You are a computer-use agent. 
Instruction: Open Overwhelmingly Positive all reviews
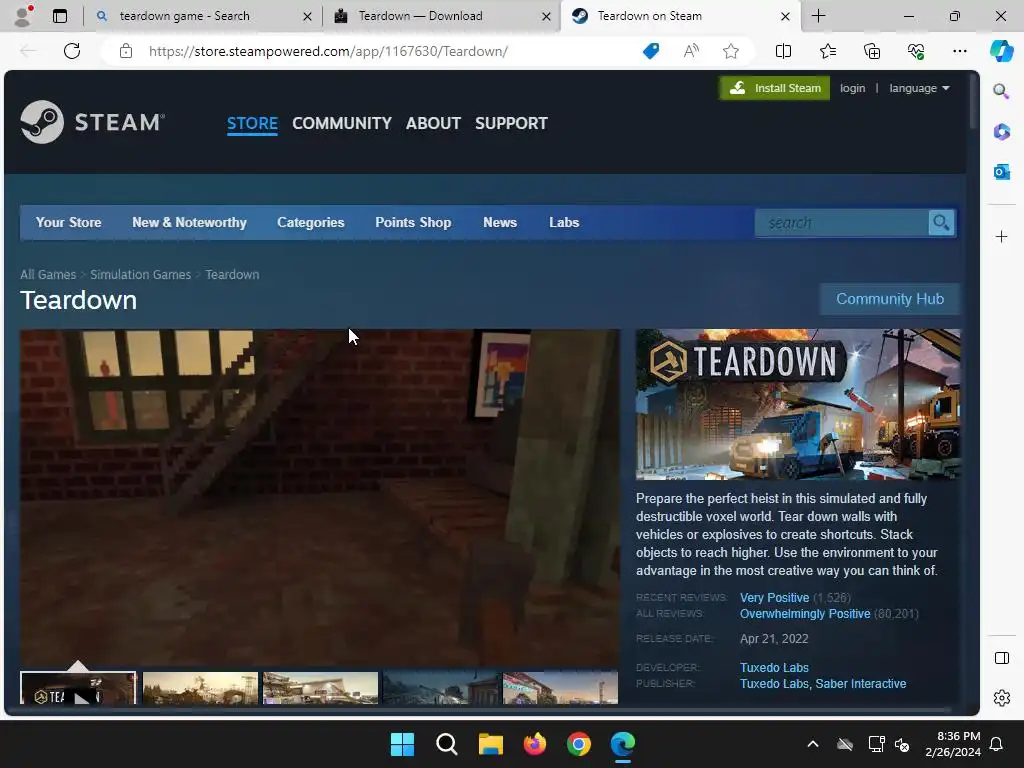[x=805, y=614]
